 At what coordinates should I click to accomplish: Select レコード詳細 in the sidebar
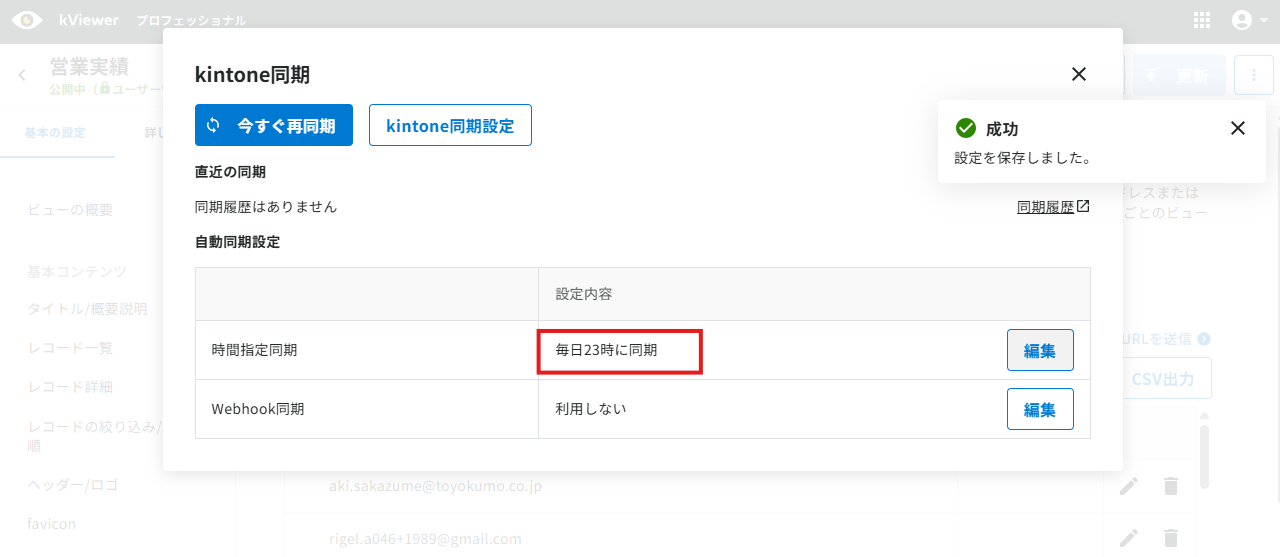(x=70, y=387)
